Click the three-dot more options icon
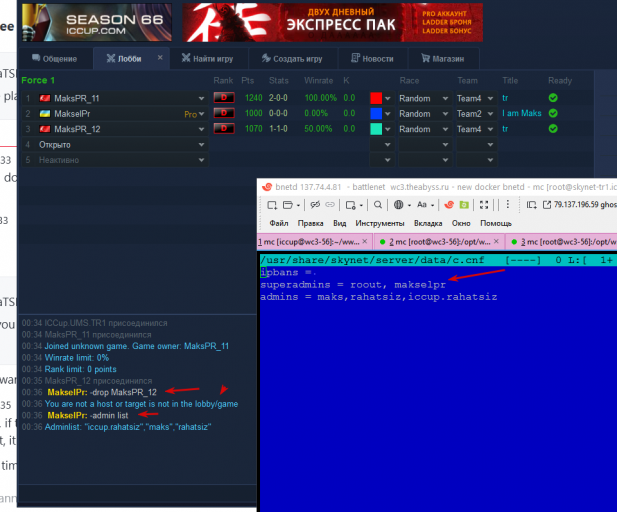Viewport: 617px width, 512px height. 508,204
